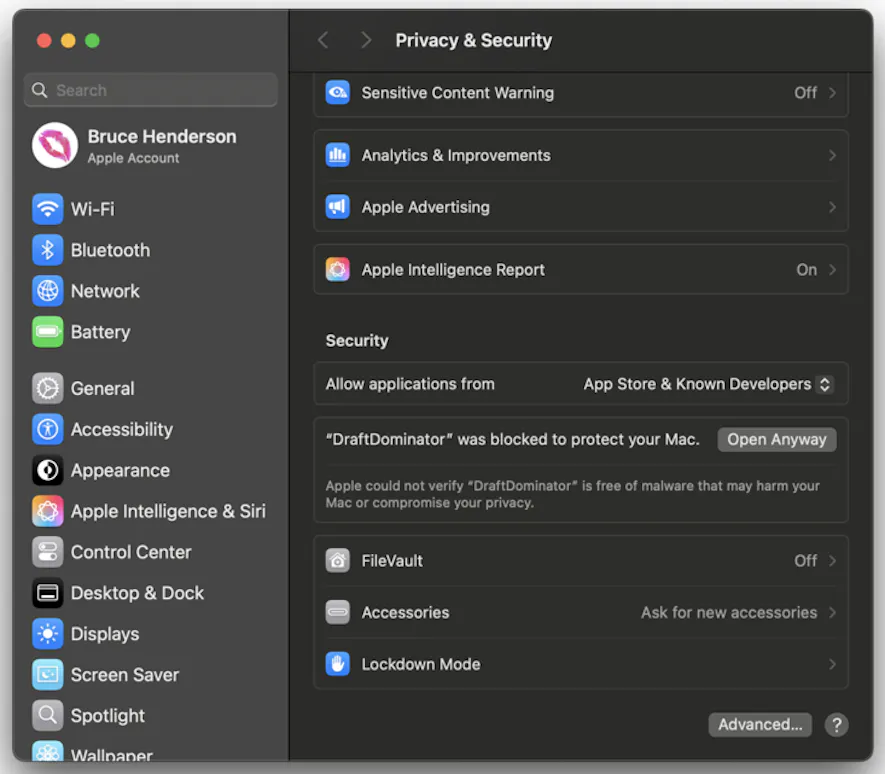Click the yellow minimize window button
Image resolution: width=885 pixels, height=774 pixels.
pyautogui.click(x=68, y=41)
